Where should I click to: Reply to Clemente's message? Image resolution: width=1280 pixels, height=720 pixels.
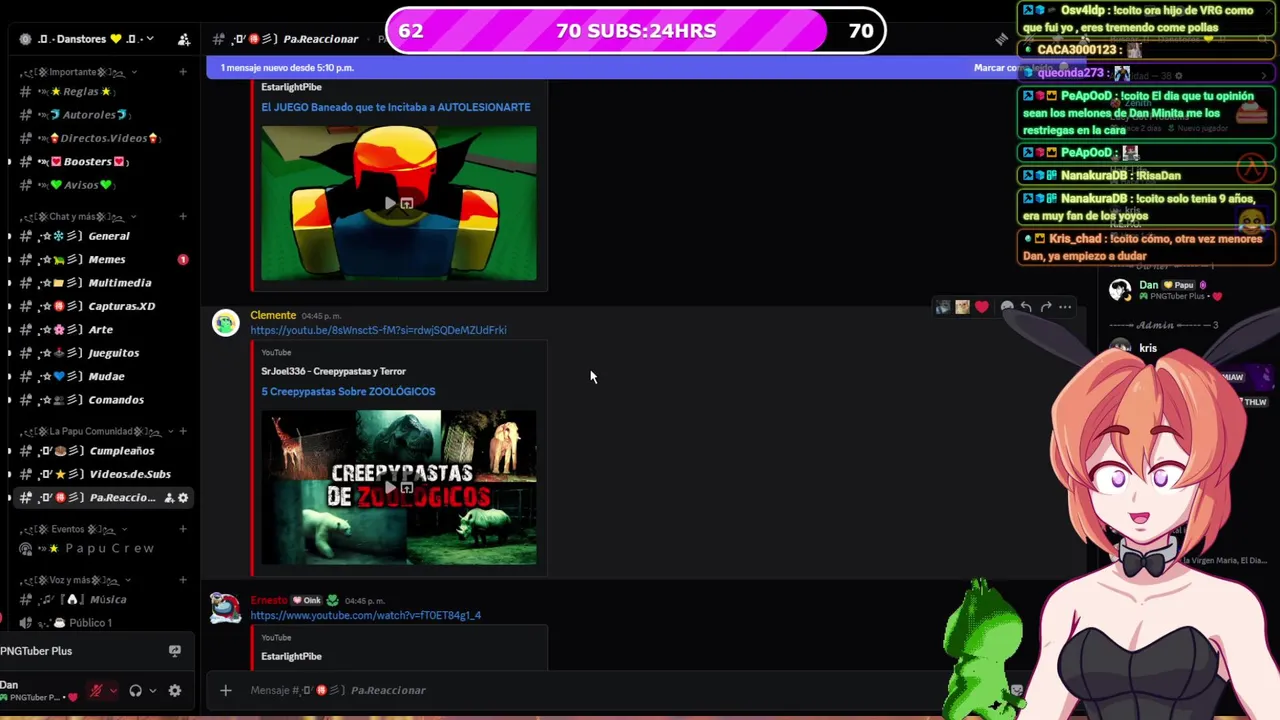pyautogui.click(x=1026, y=307)
